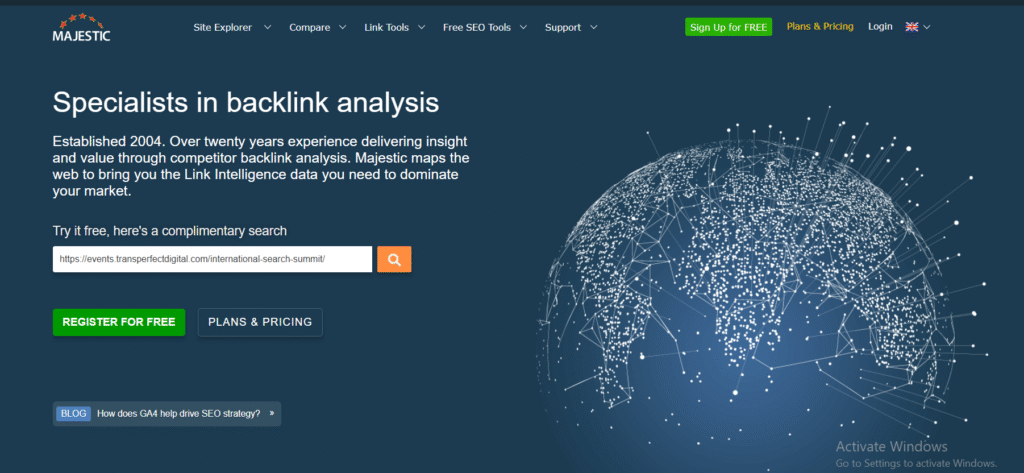
Task: Click the Support menu label
Action: 563,27
